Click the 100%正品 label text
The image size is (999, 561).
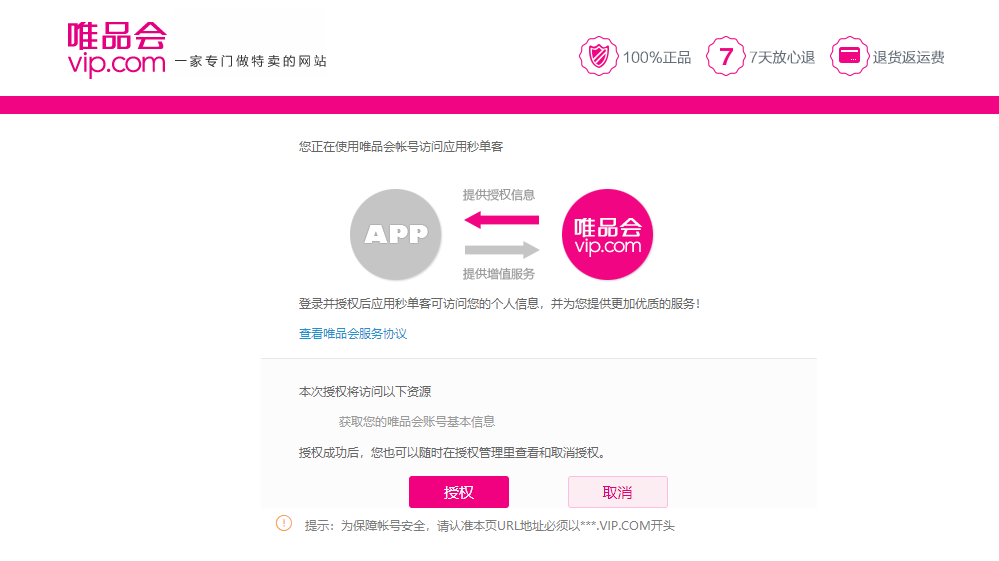coord(657,58)
